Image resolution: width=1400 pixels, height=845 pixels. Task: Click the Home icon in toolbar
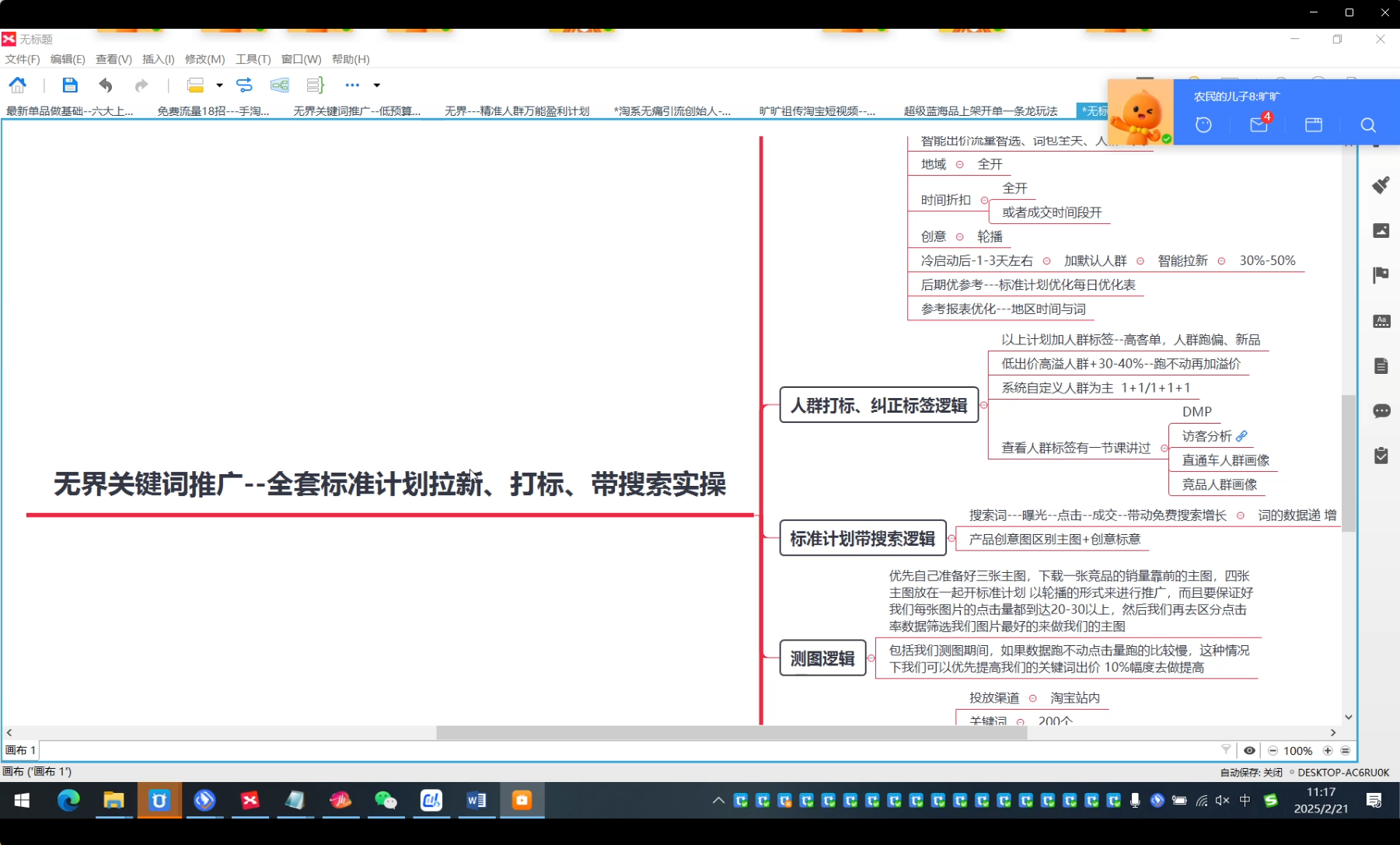pos(17,85)
